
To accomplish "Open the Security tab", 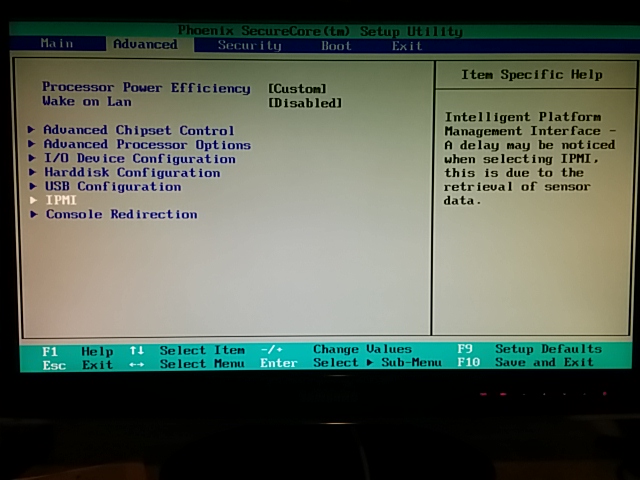I will pos(249,45).
